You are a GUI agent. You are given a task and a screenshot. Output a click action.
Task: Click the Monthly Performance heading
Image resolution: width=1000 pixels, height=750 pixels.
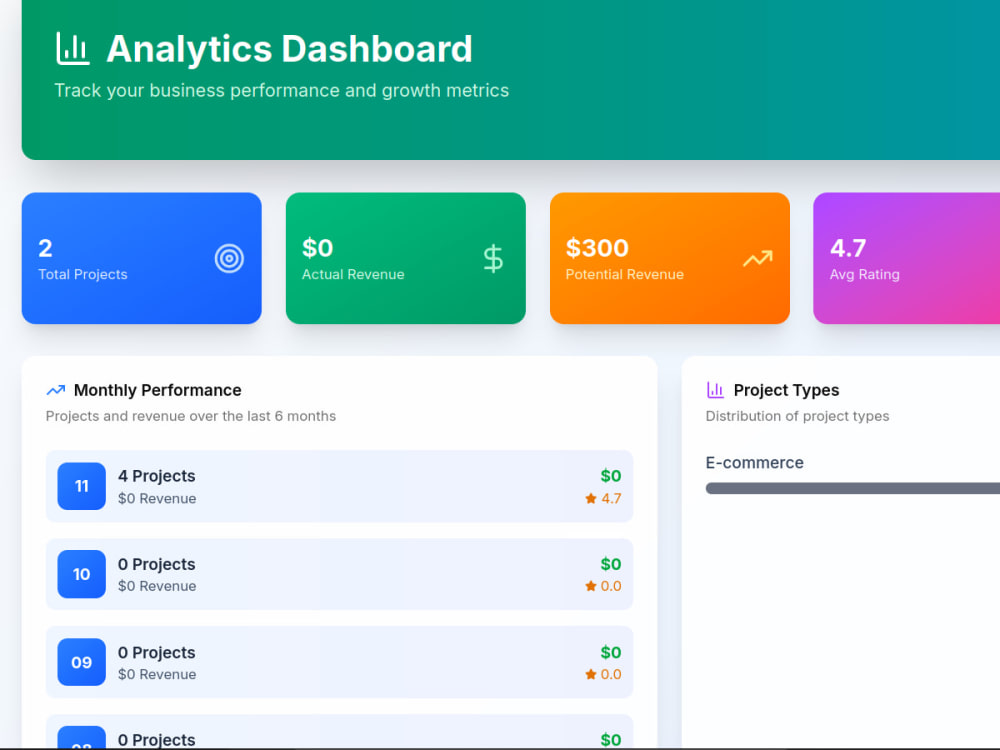click(x=158, y=390)
